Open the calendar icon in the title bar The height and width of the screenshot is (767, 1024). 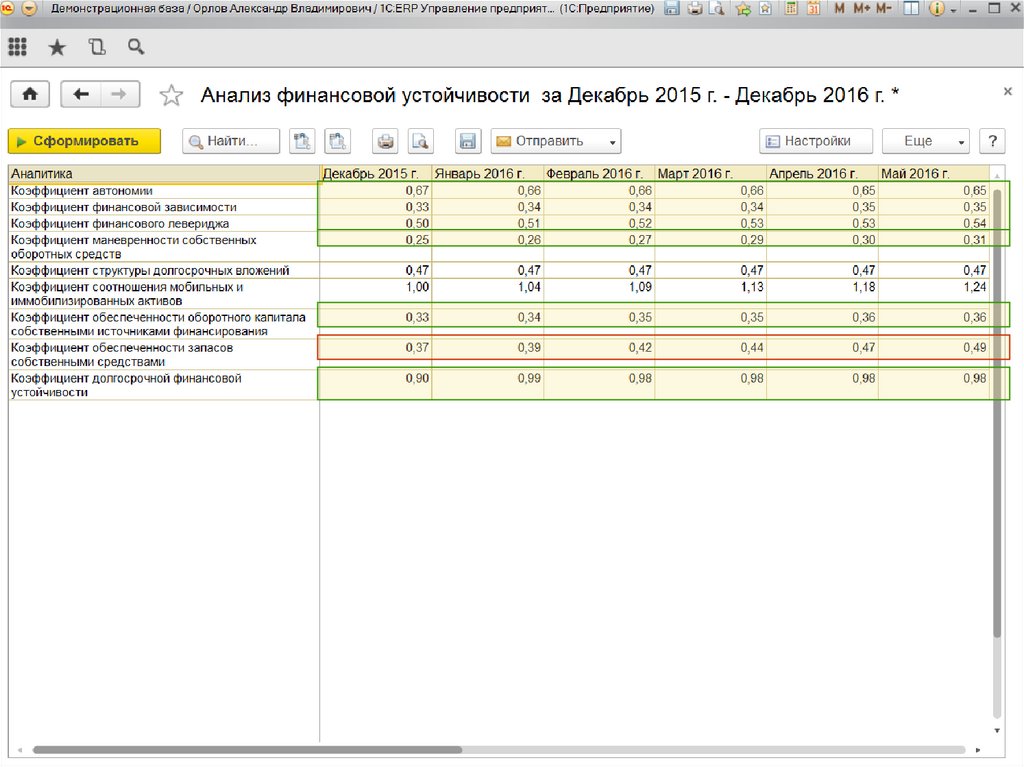[813, 9]
